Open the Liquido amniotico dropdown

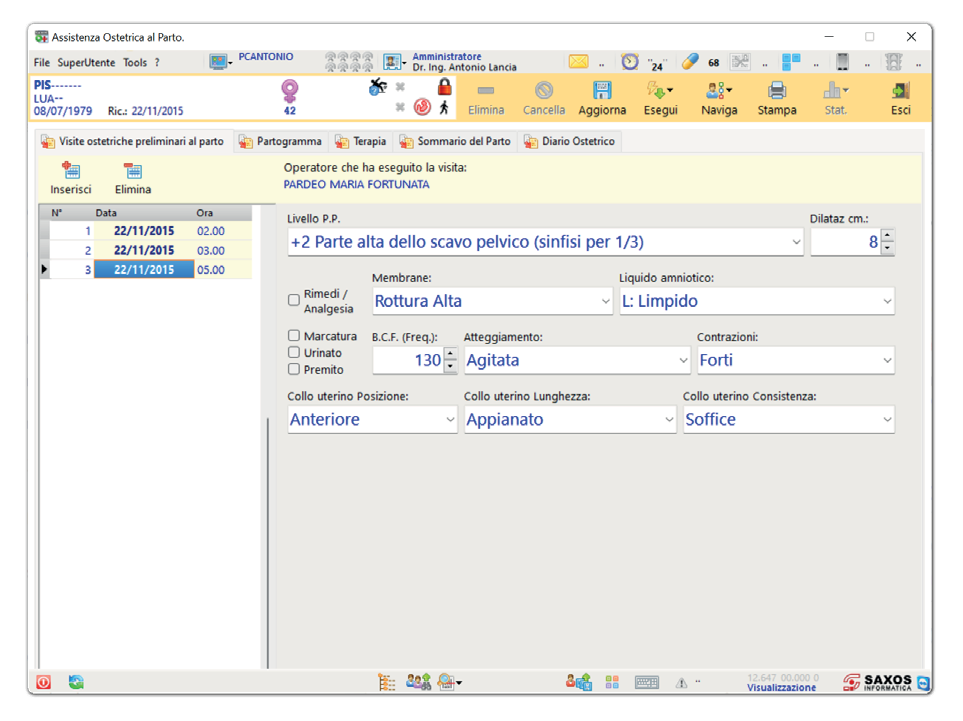pyautogui.click(x=887, y=301)
